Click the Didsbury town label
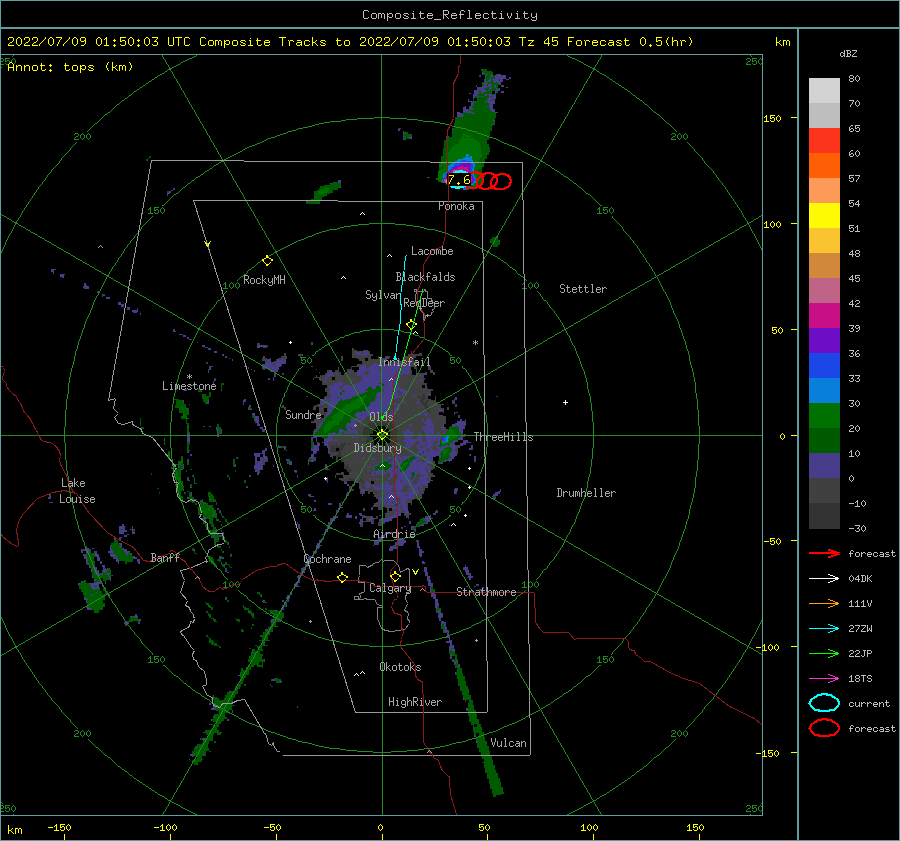The image size is (900, 841). pos(378,448)
